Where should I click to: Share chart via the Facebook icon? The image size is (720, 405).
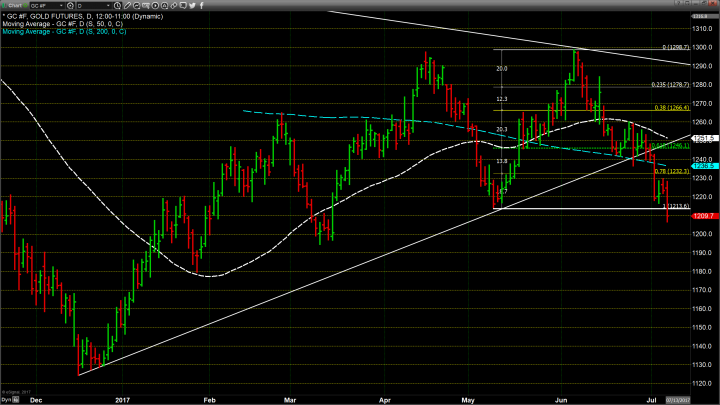click(x=202, y=5)
